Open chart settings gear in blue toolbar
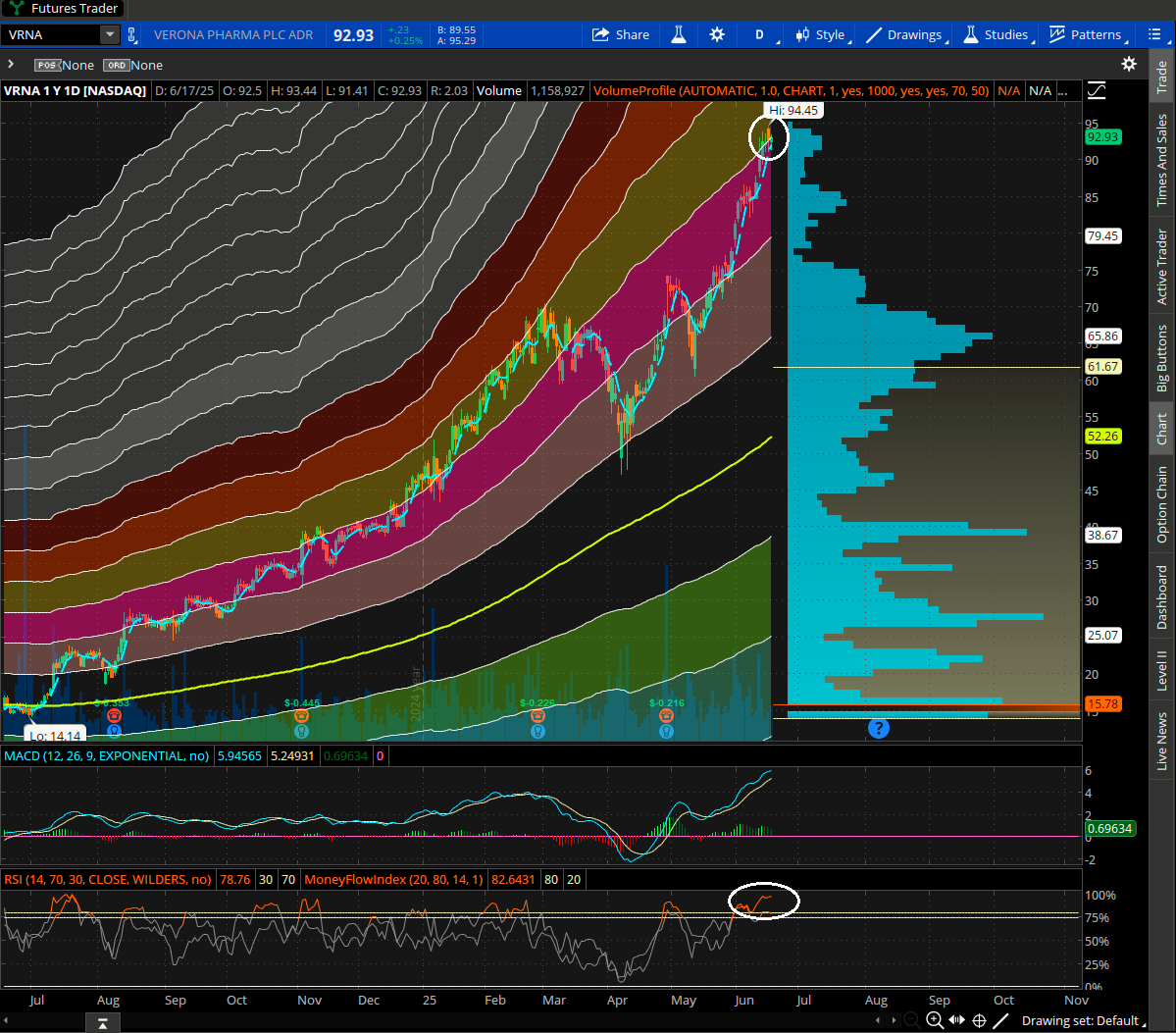Image resolution: width=1176 pixels, height=1033 pixels. (717, 34)
